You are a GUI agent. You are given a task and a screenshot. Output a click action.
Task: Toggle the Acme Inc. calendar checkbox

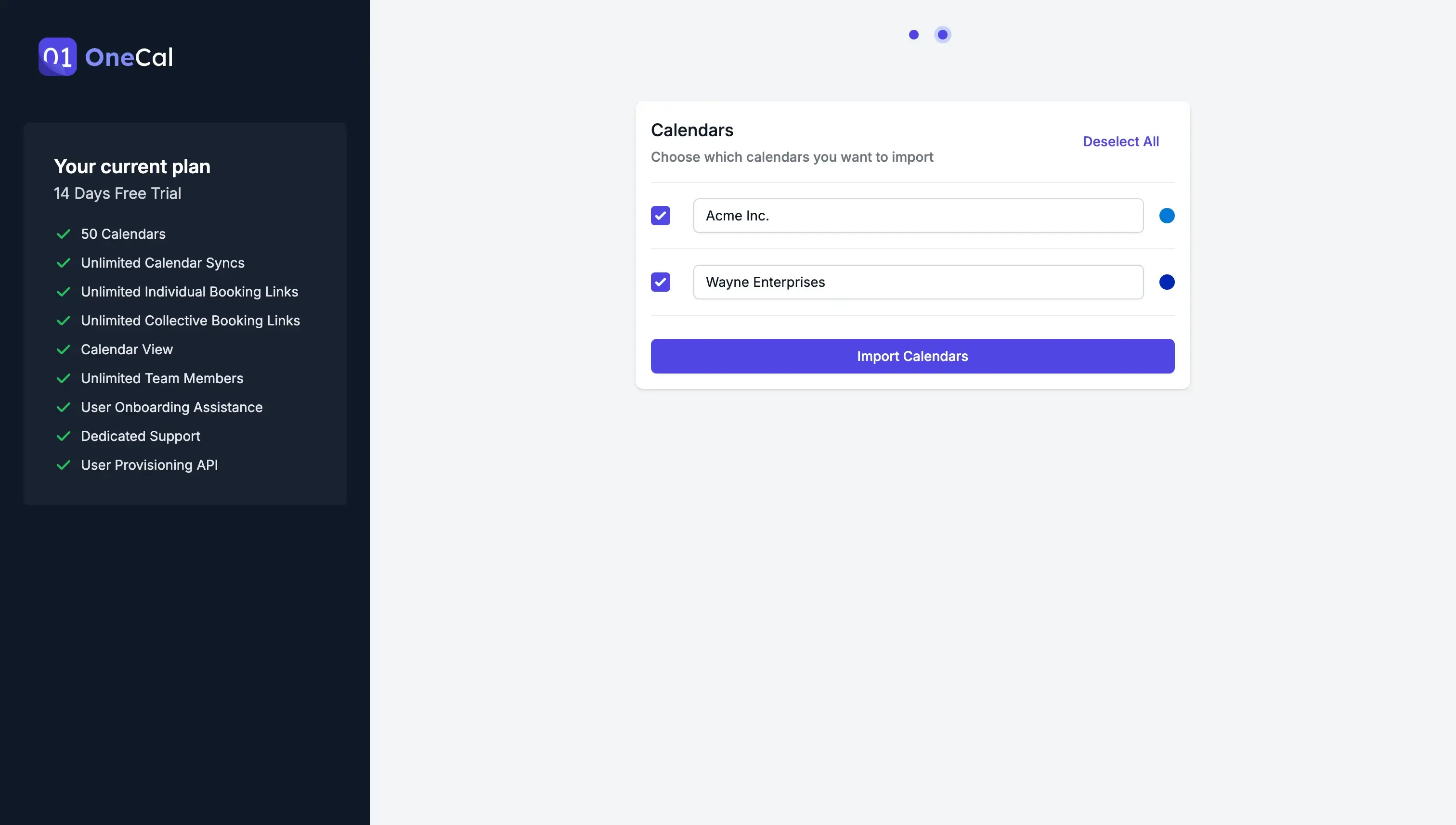click(660, 215)
